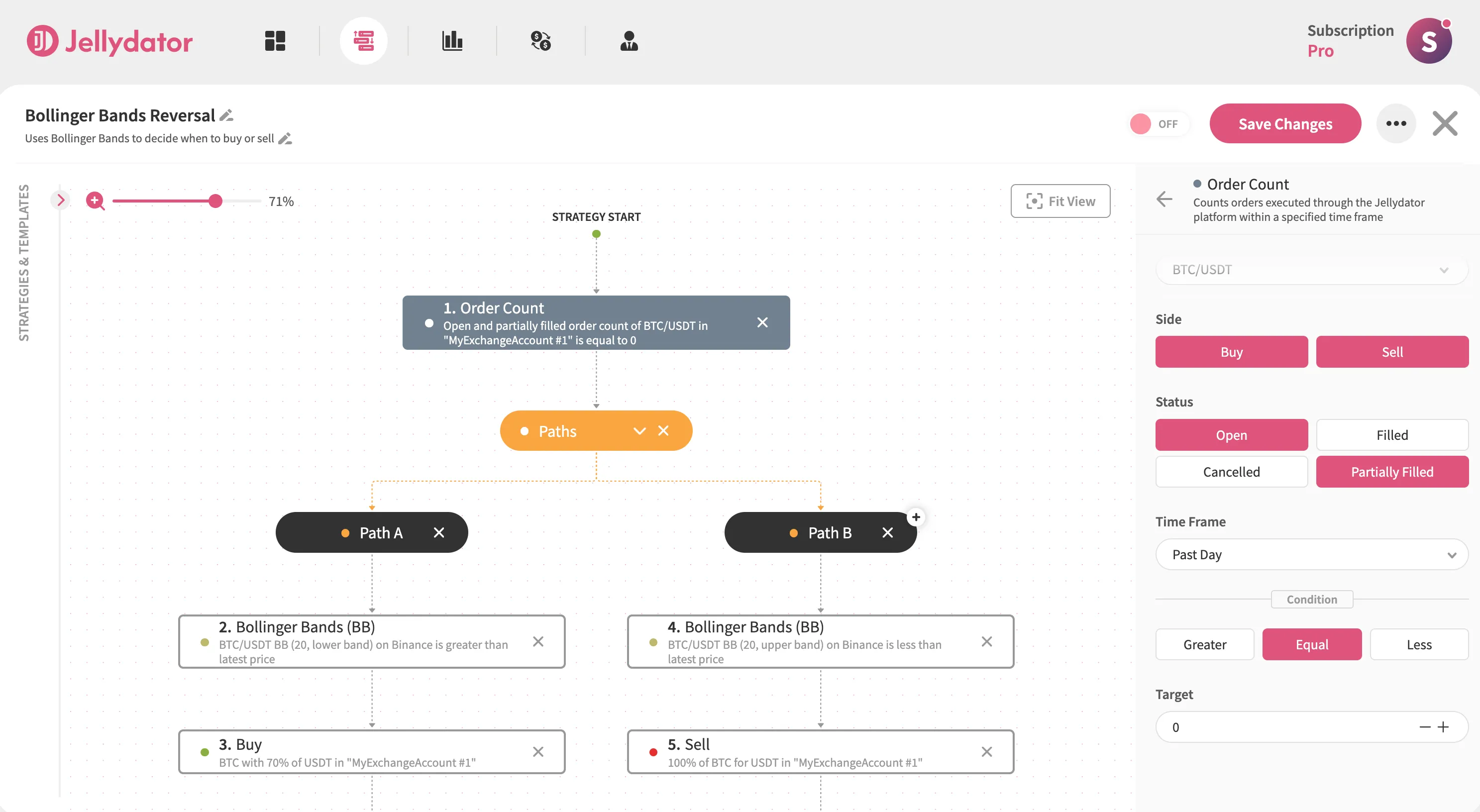Select the 1. Order Count node
Image resolution: width=1480 pixels, height=812 pixels.
596,323
